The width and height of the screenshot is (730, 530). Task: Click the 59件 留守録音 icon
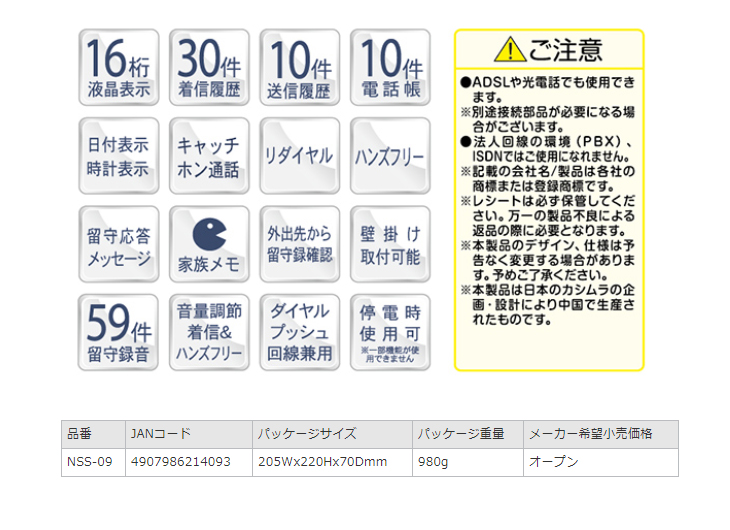tap(118, 333)
